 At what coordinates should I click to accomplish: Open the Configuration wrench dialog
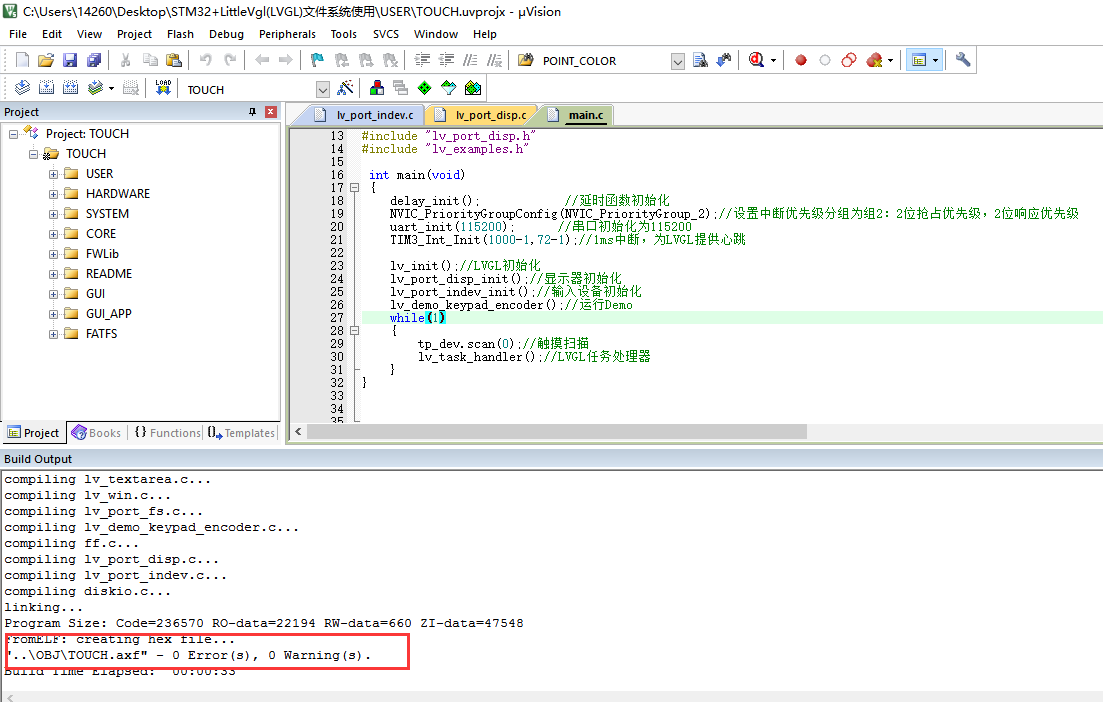[963, 59]
